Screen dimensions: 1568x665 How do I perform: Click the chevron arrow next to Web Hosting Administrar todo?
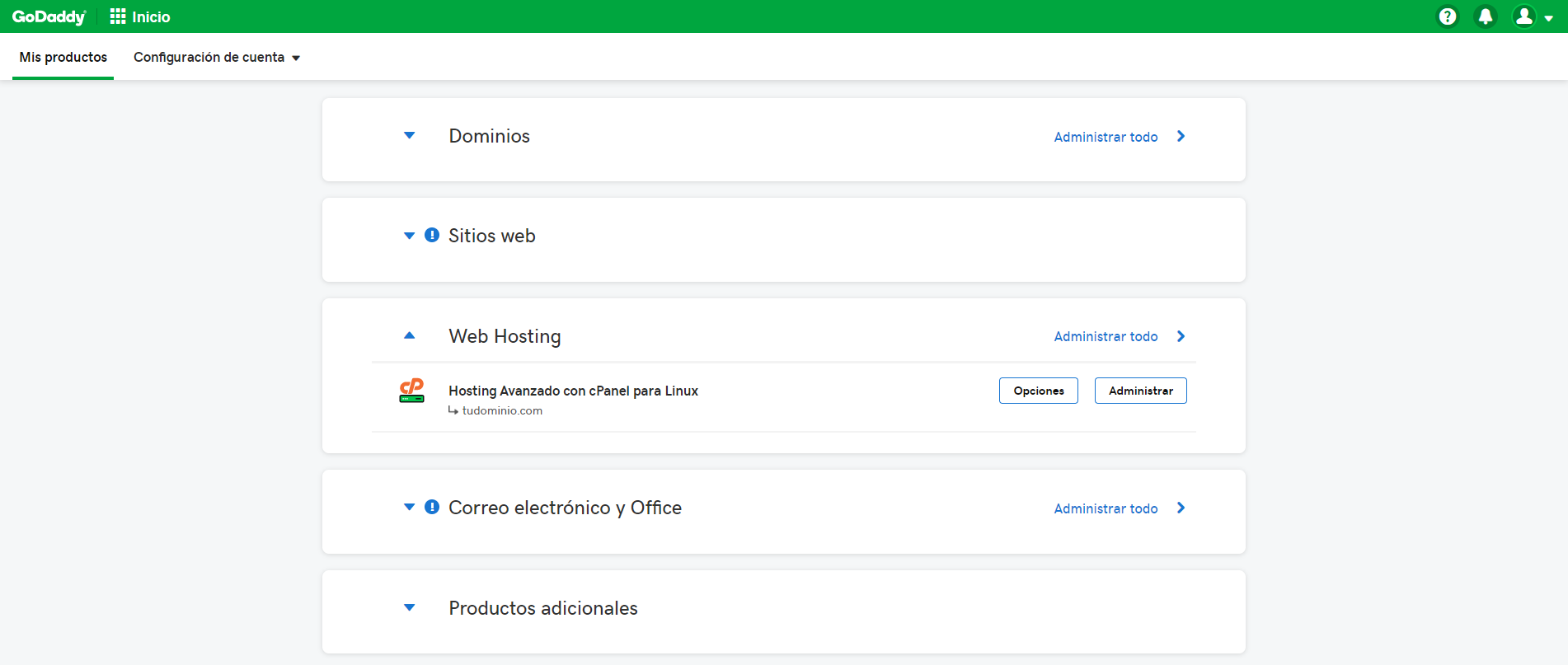point(1181,336)
